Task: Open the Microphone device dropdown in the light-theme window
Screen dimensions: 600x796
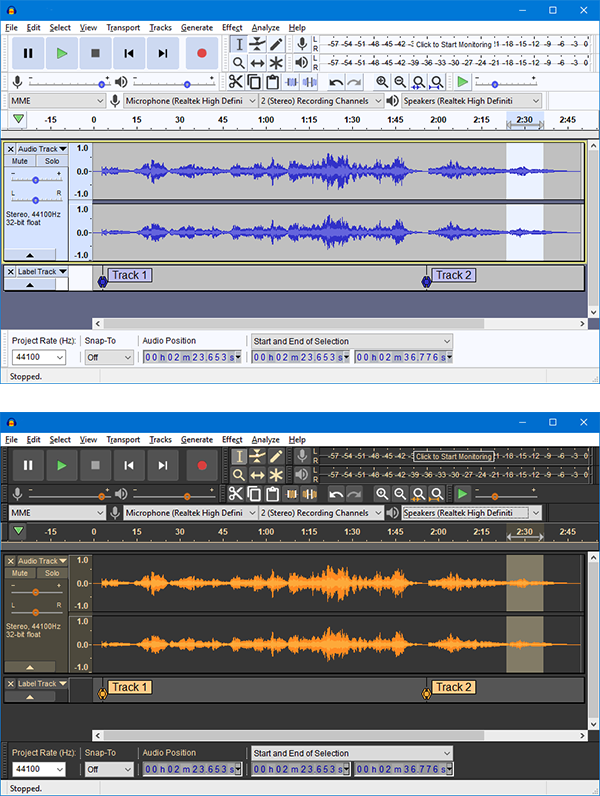Action: click(190, 101)
